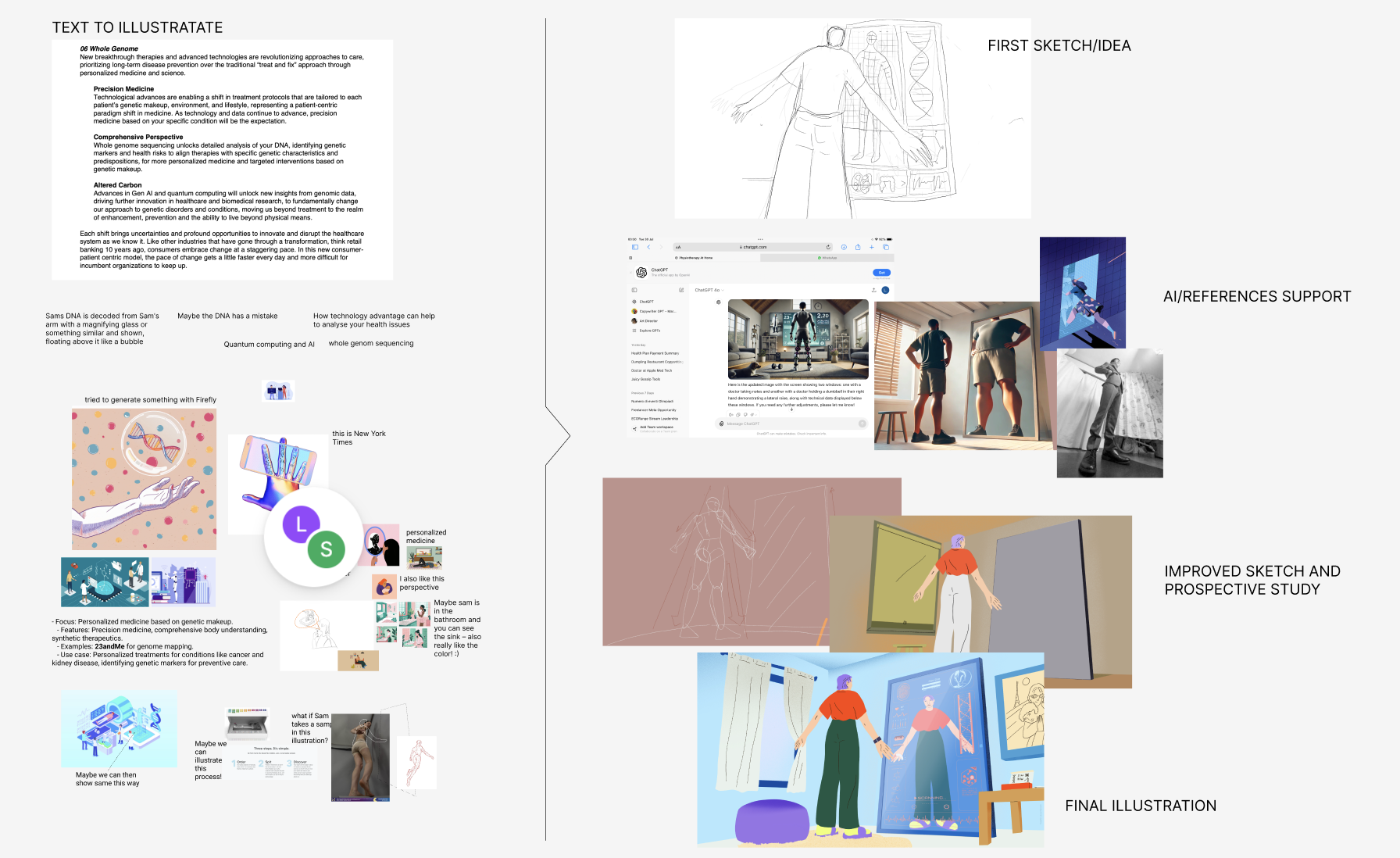Select the WhatsApp browser tab
The height and width of the screenshot is (858, 1400).
[827, 258]
